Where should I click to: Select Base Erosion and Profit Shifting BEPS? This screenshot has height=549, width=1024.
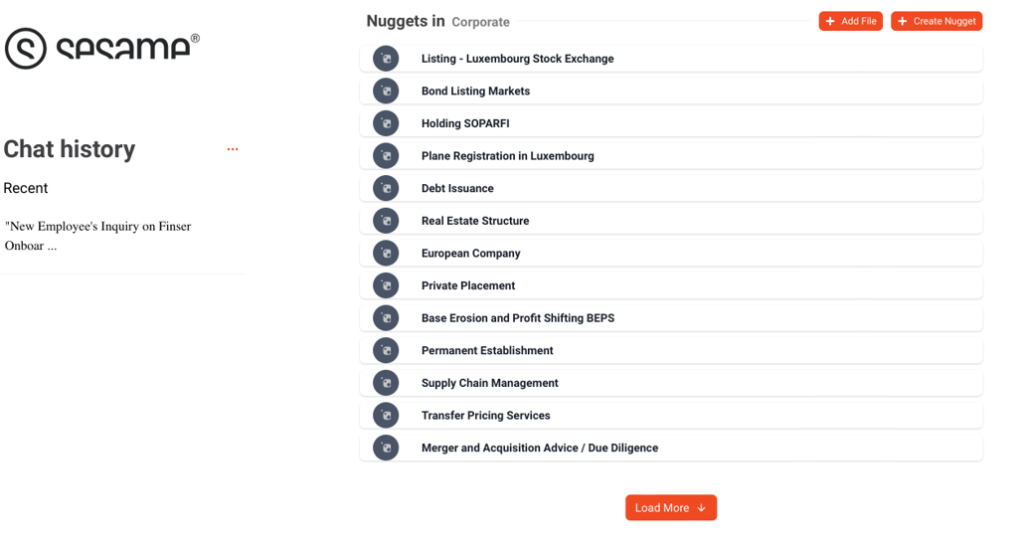tap(517, 318)
